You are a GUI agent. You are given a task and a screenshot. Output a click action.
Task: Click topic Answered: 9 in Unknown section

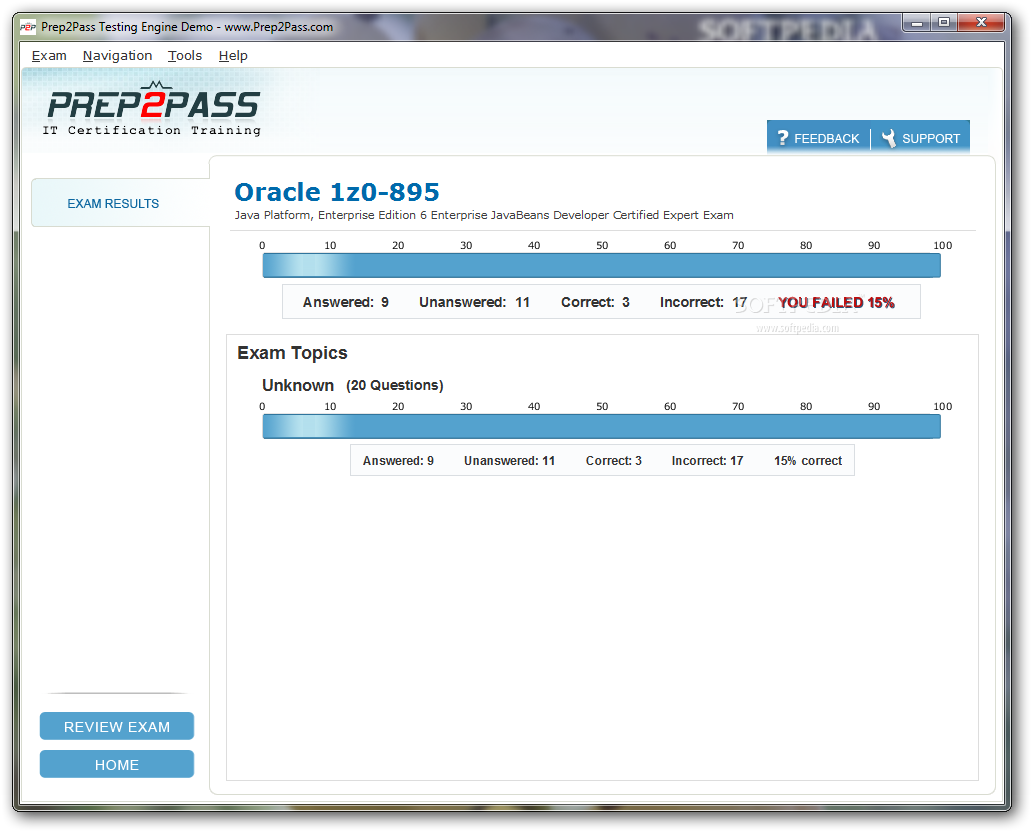click(x=398, y=461)
